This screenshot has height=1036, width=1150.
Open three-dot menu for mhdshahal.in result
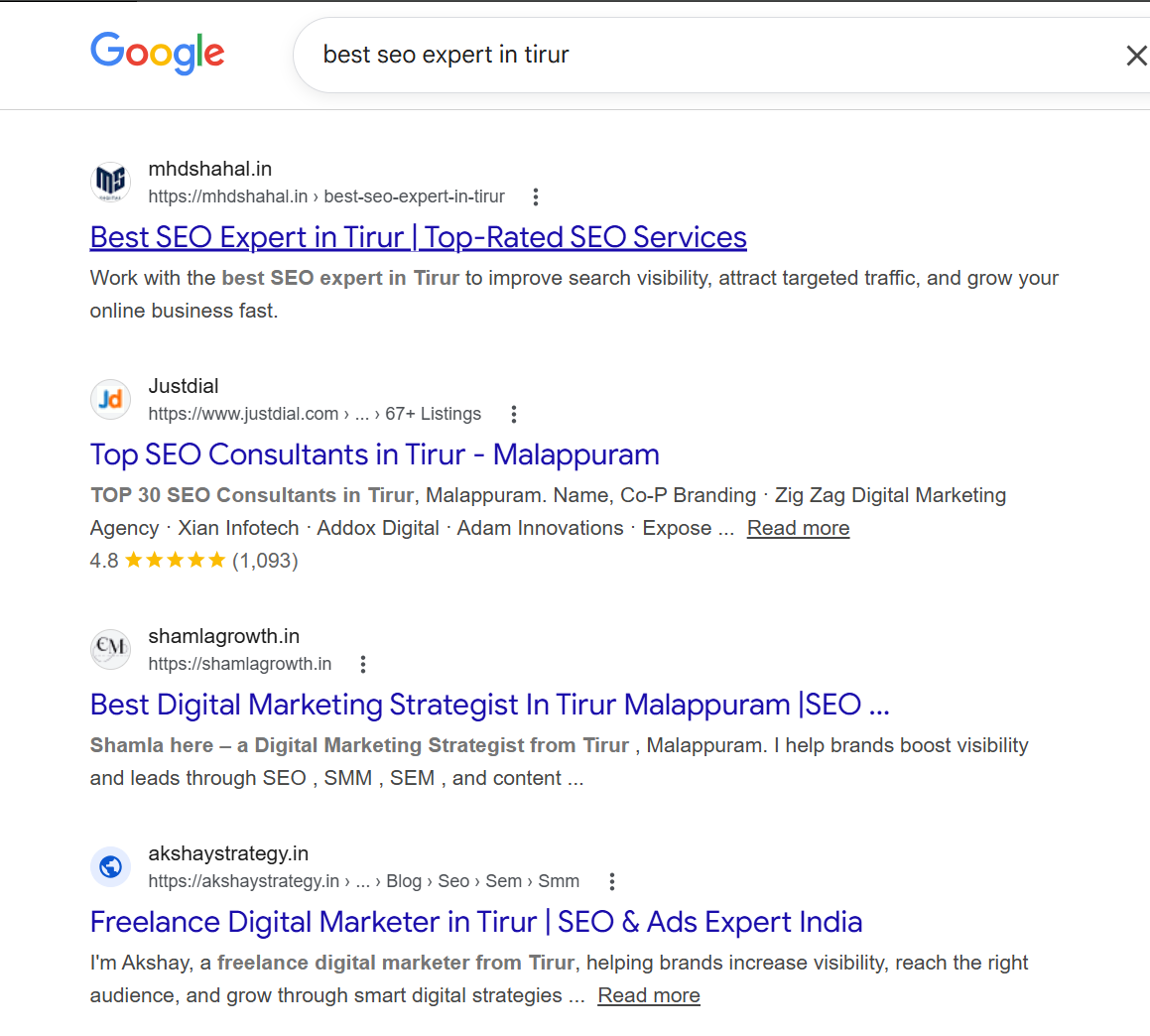[536, 196]
